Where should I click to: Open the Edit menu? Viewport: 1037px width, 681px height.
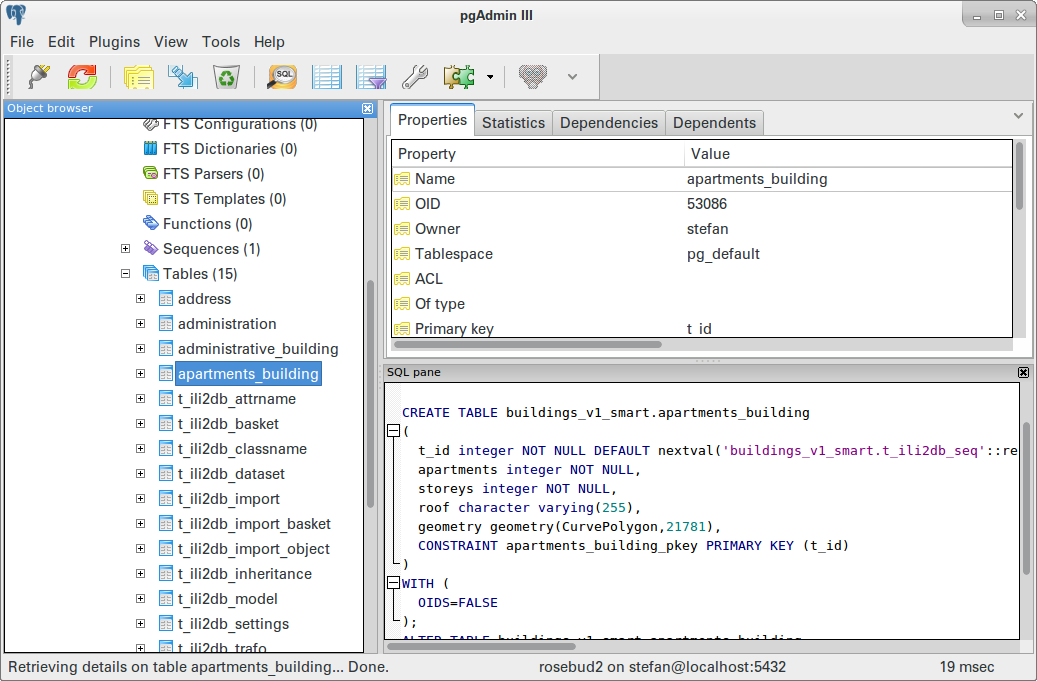click(x=61, y=42)
